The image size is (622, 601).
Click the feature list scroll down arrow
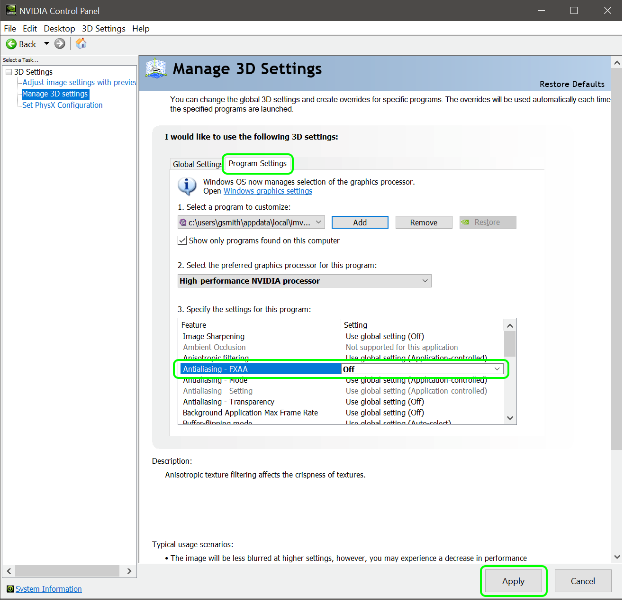510,418
